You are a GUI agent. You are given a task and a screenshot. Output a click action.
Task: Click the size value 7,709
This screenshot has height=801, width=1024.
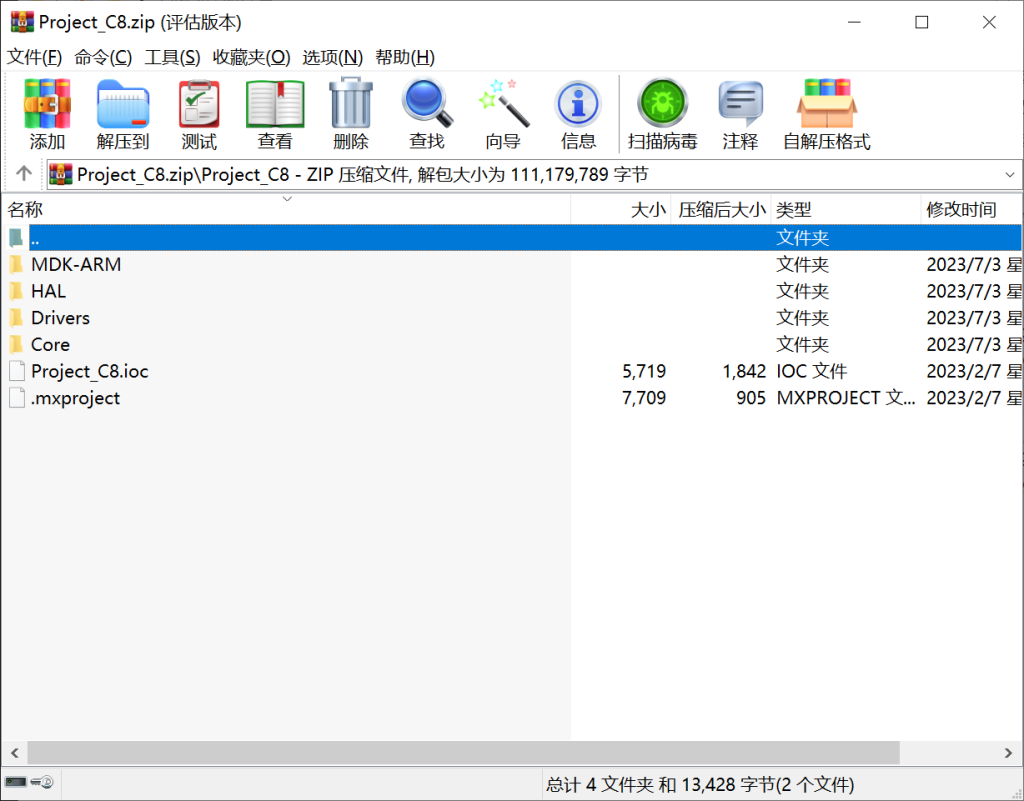pos(644,398)
